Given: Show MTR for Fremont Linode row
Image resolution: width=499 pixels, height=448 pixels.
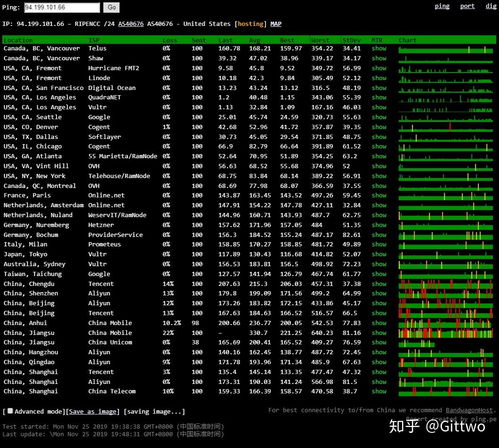Looking at the screenshot, I should click(x=379, y=78).
